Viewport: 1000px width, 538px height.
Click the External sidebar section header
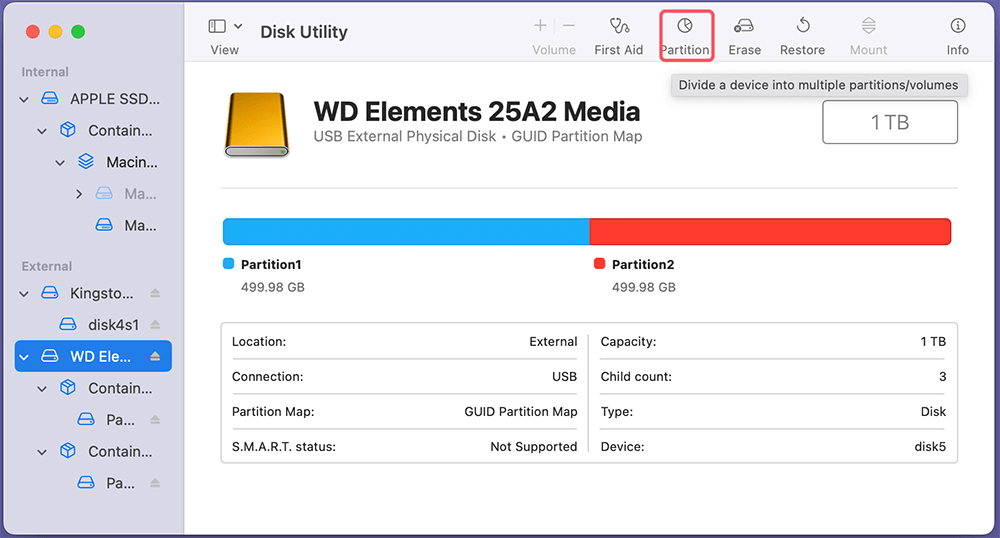point(47,266)
